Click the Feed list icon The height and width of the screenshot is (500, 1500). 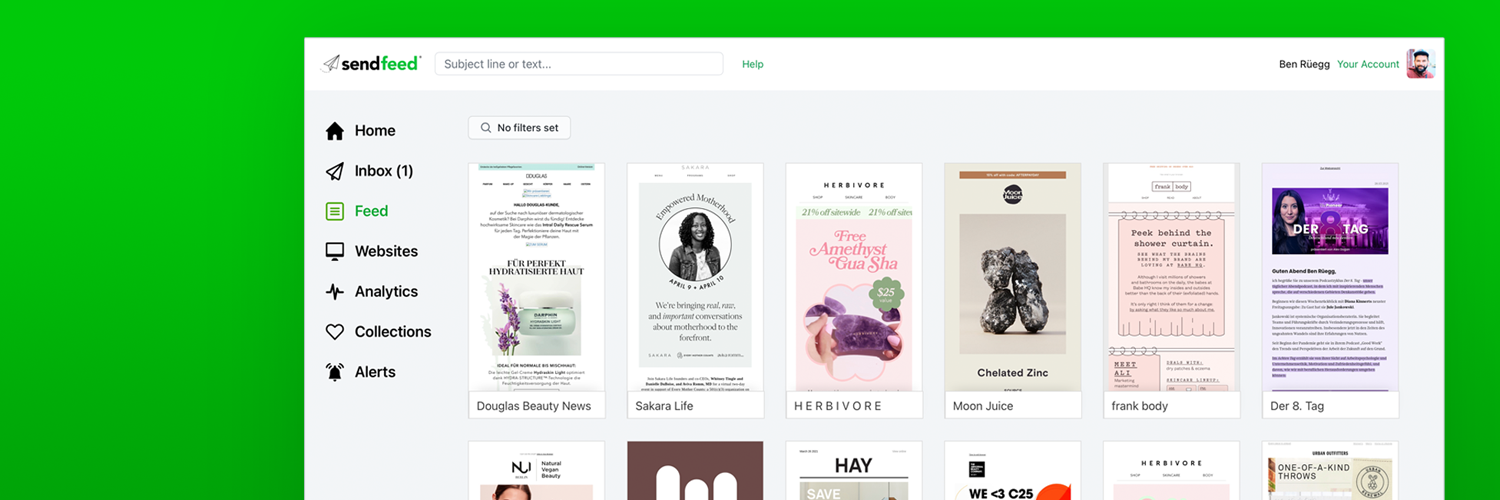click(335, 211)
